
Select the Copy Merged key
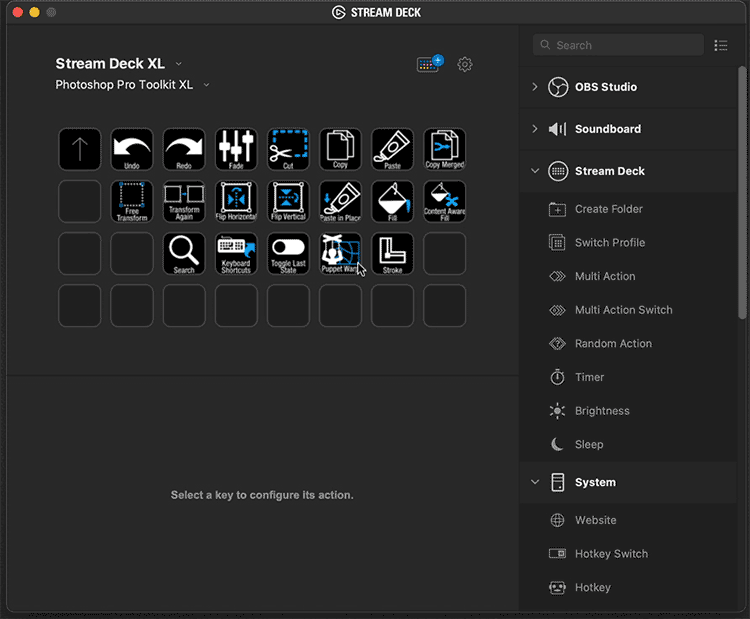444,149
